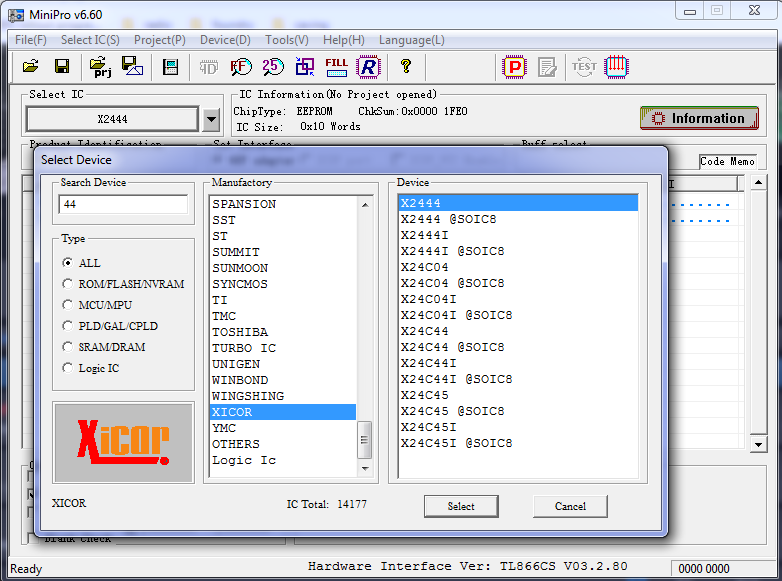The image size is (782, 581).
Task: Open file using the folder toolbar icon
Action: pyautogui.click(x=31, y=66)
